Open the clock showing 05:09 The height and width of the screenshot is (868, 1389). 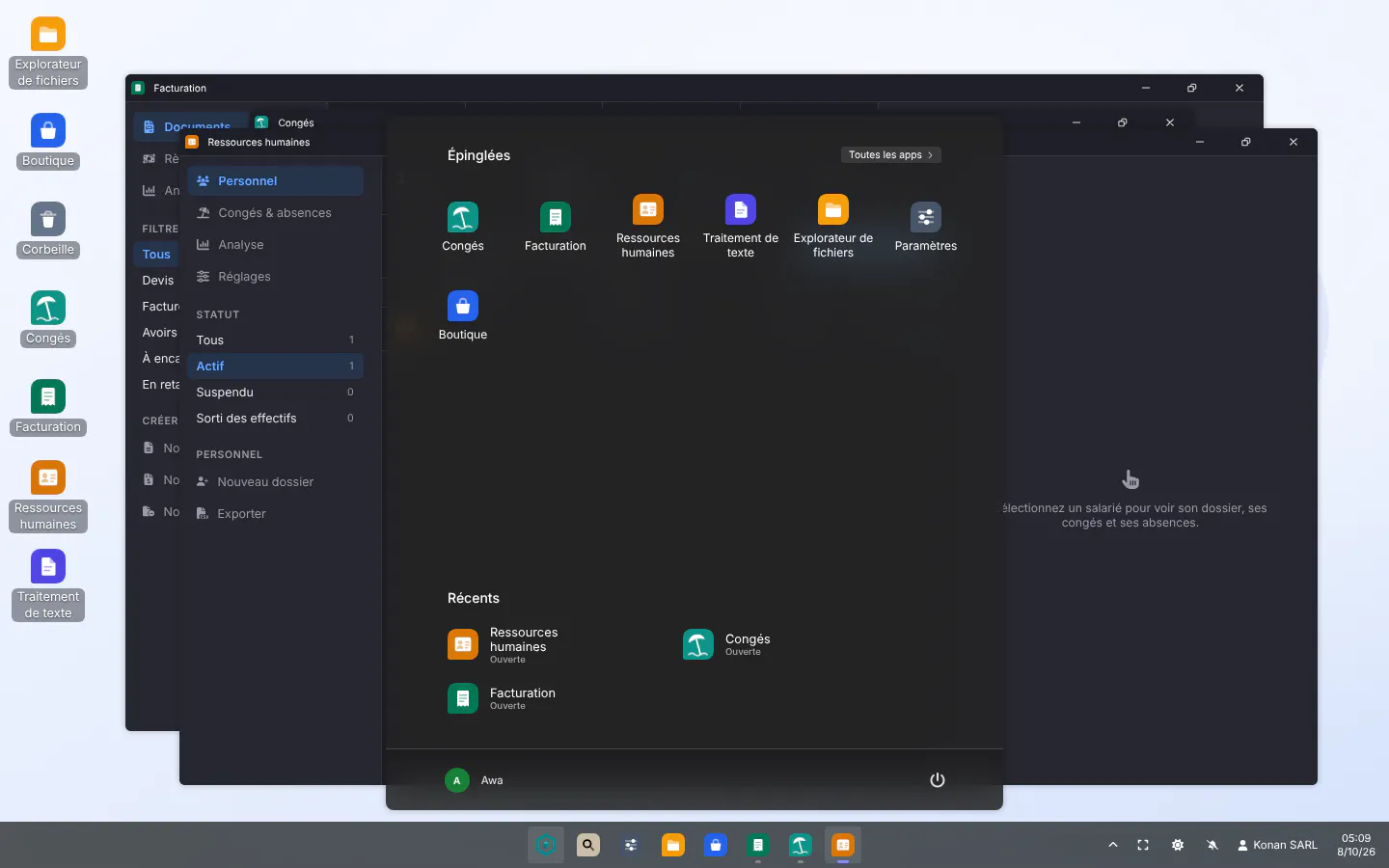click(x=1356, y=845)
